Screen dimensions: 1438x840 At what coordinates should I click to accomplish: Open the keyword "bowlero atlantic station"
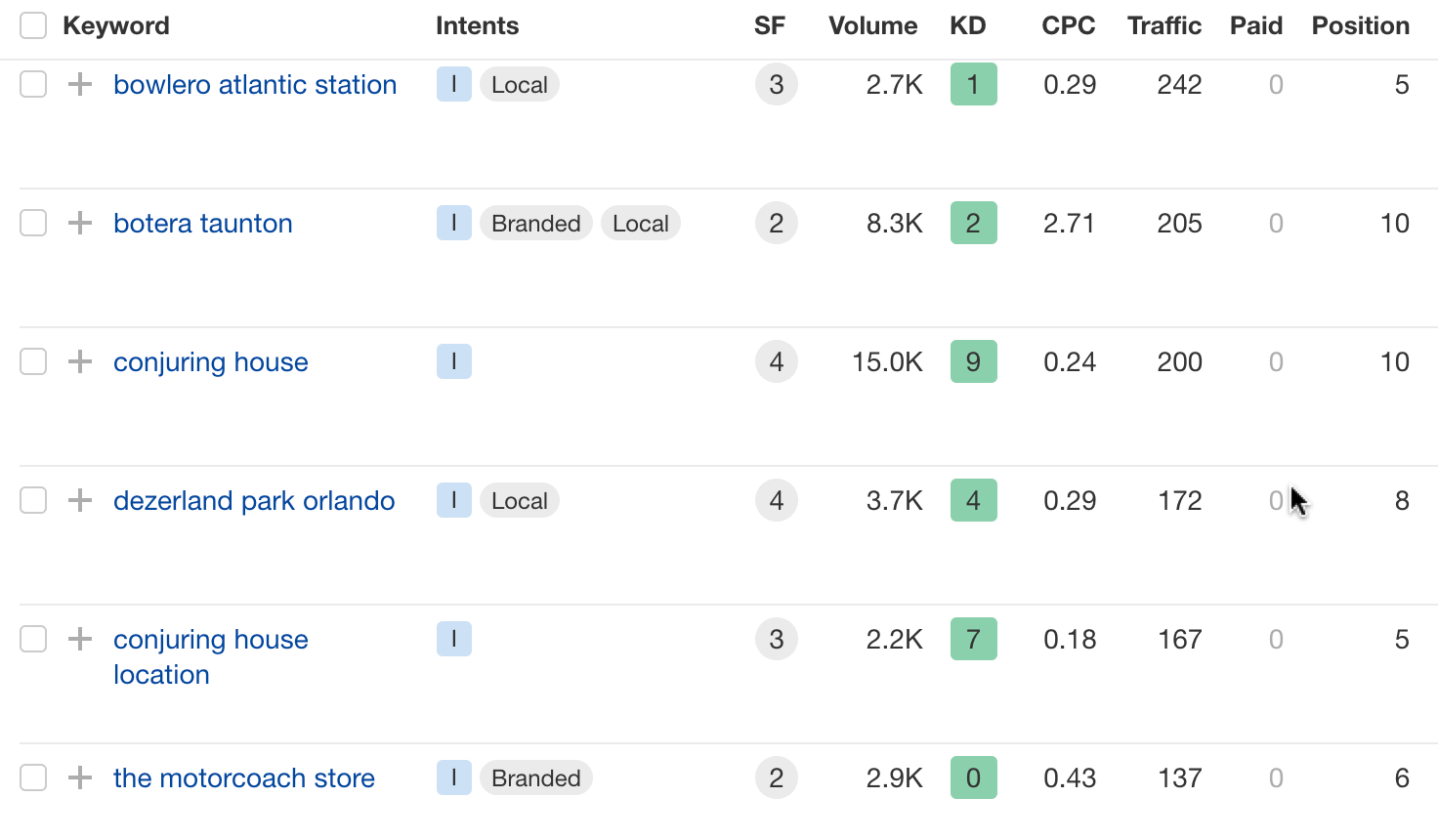(x=255, y=84)
